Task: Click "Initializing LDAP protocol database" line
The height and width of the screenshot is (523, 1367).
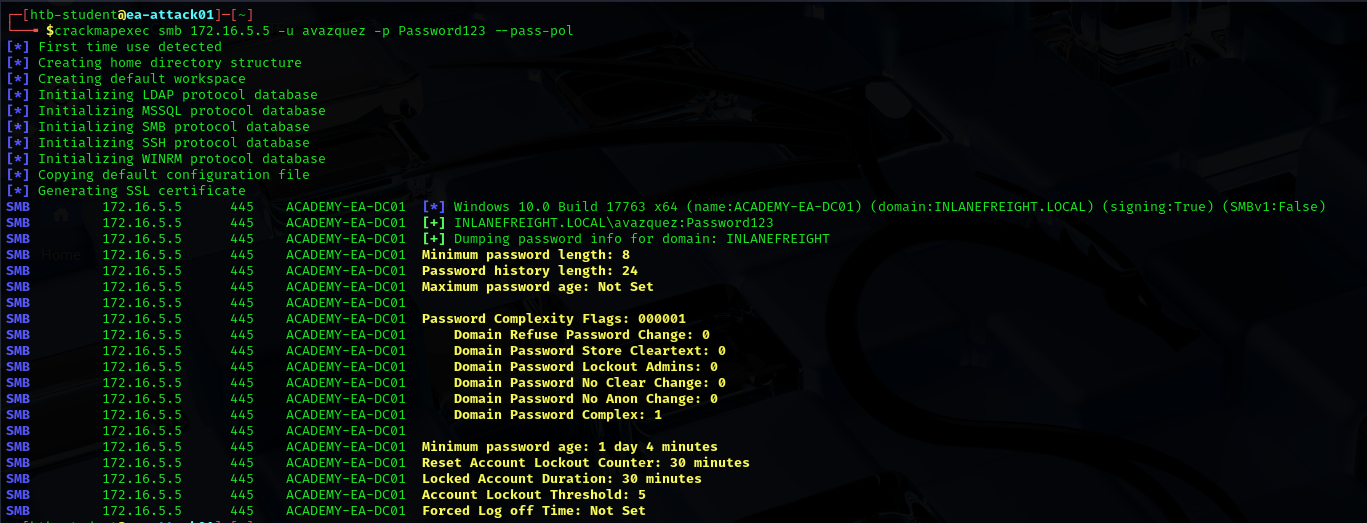Action: (x=182, y=95)
